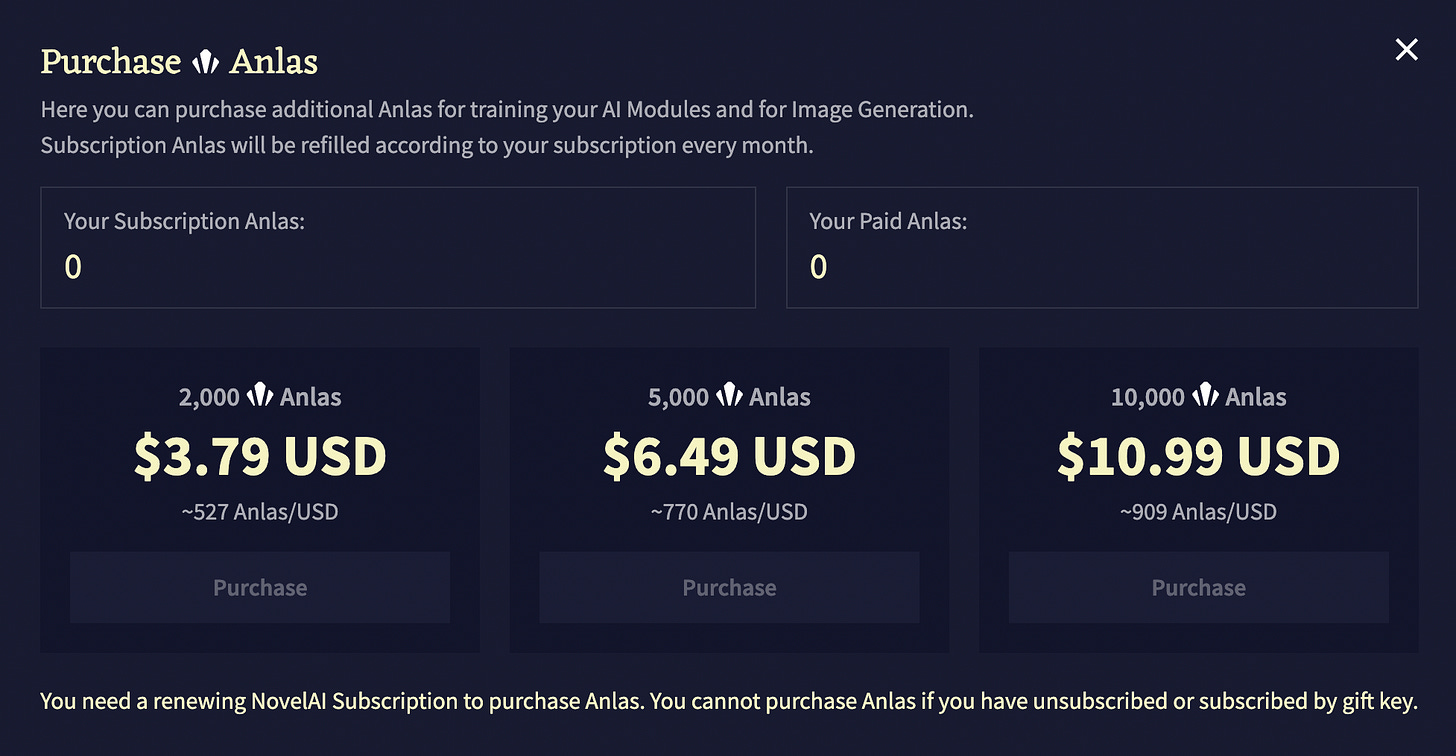The width and height of the screenshot is (1456, 756).
Task: Click the Anlas icon in the dialog title
Action: (205, 63)
